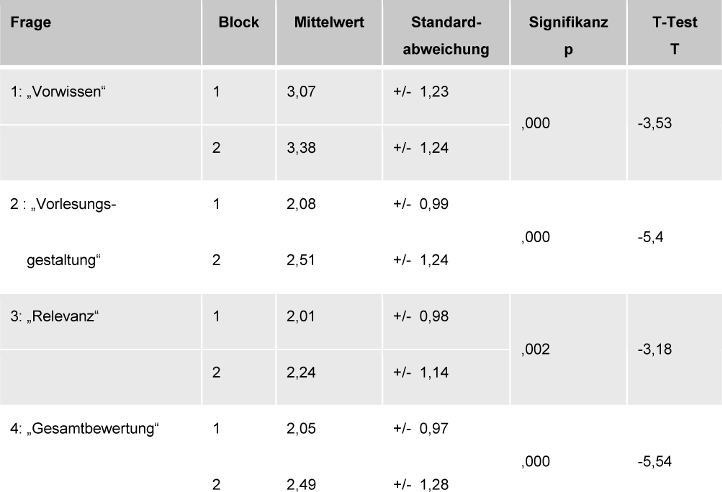The image size is (722, 492).
Task: Select the mean value 3,38
Action: point(300,149)
